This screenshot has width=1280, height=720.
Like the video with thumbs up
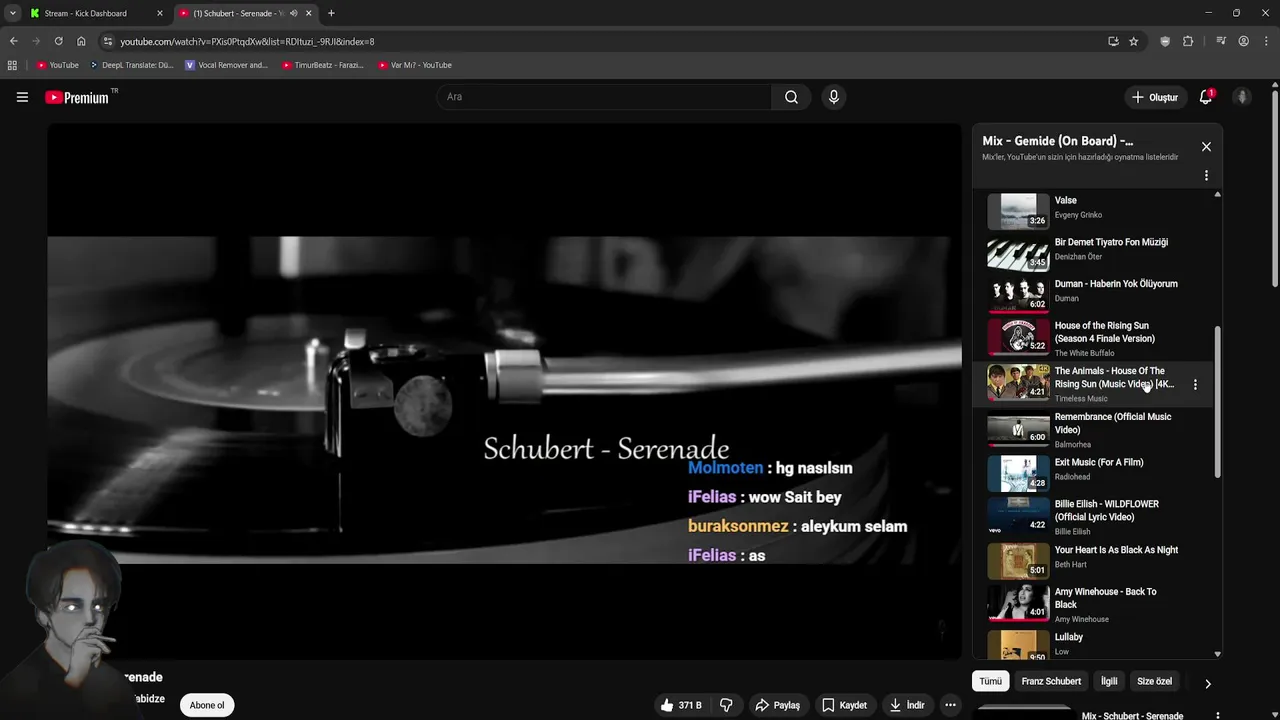680,705
